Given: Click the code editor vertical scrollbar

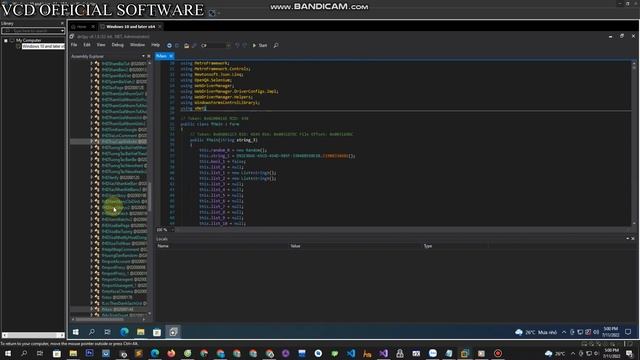Looking at the screenshot, I should coord(634,143).
